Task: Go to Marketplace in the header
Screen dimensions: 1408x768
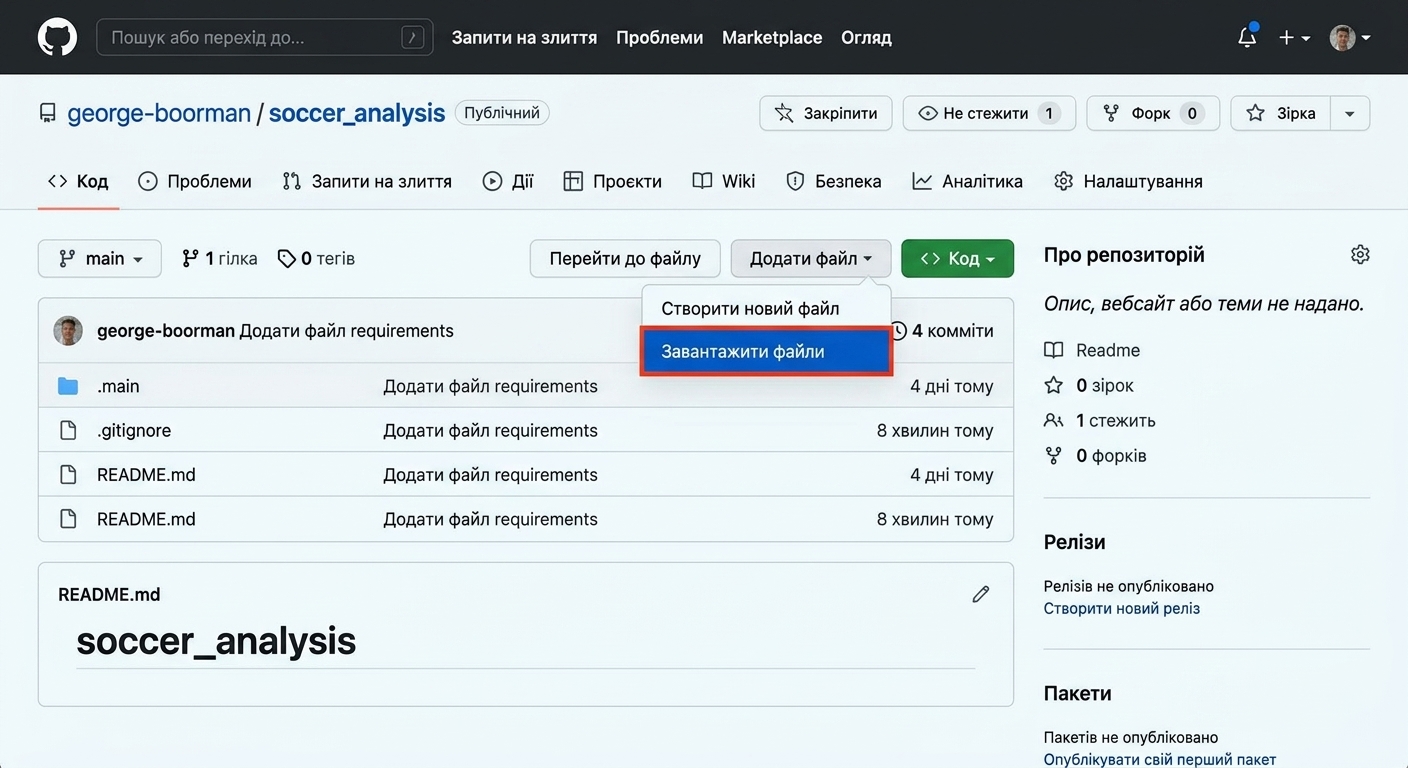Action: coord(772,37)
